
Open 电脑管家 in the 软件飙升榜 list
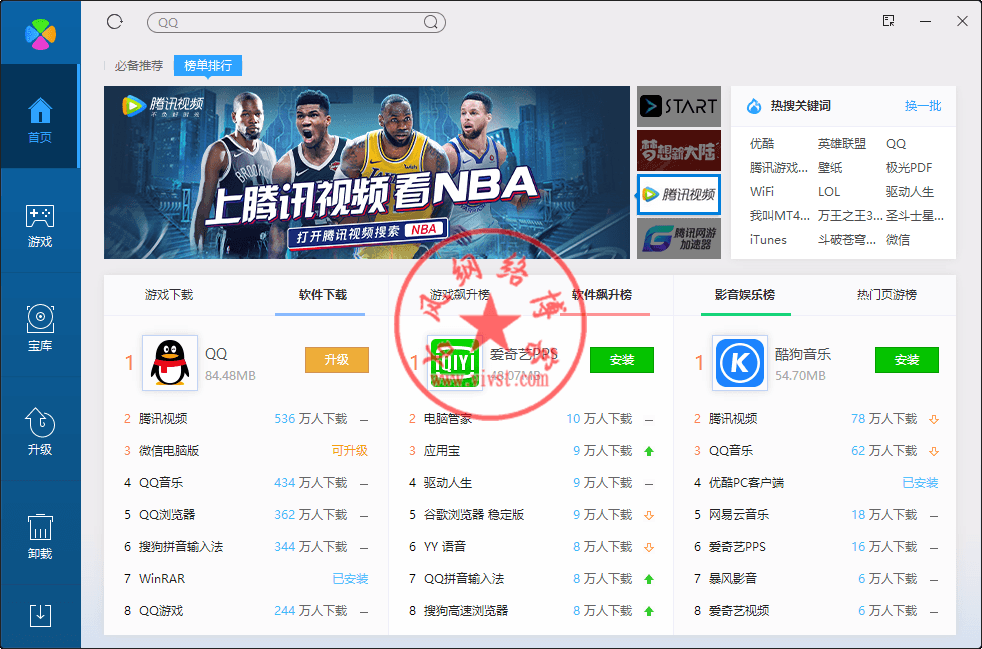point(448,418)
